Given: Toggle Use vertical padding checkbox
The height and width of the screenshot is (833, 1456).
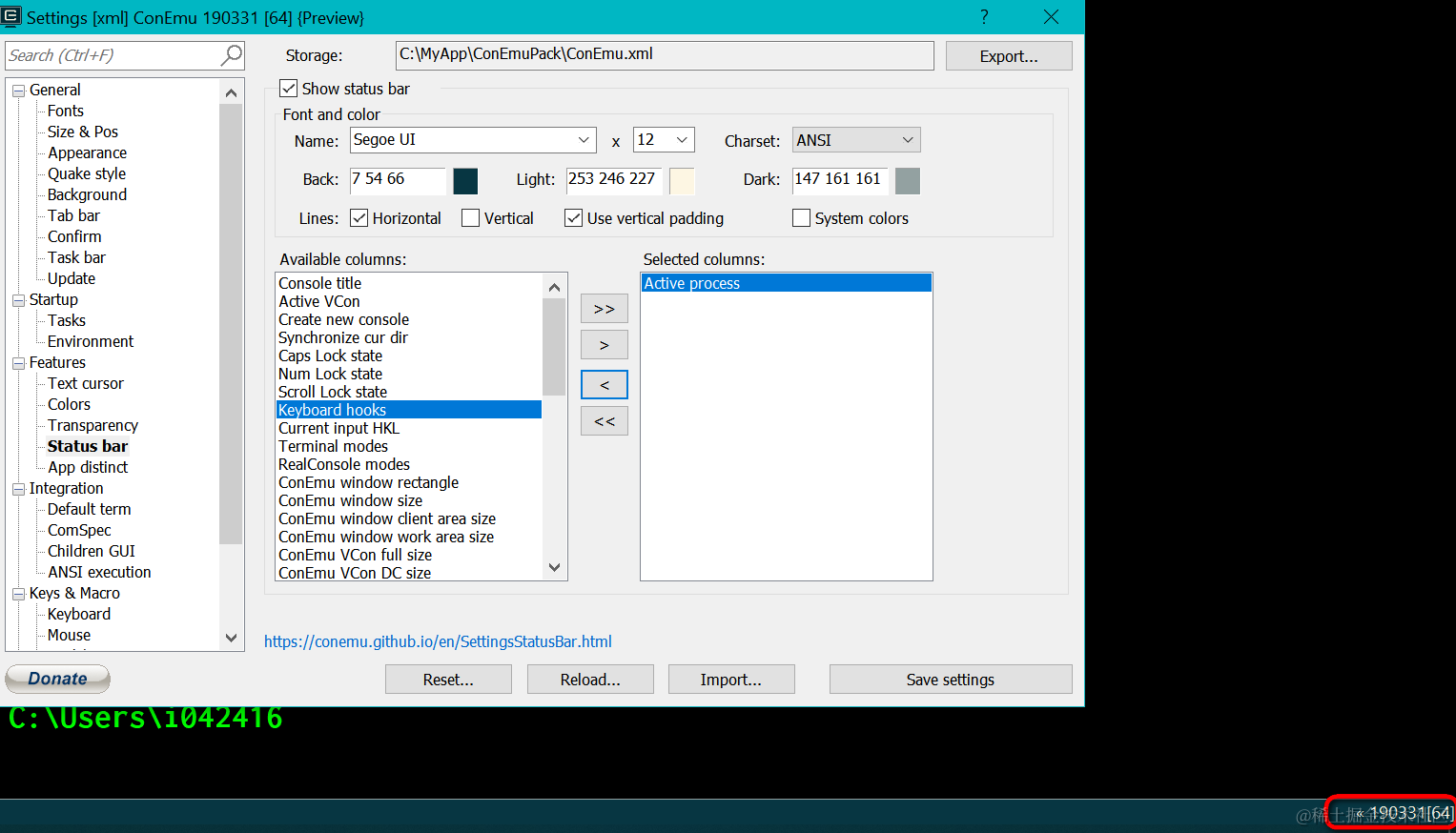Looking at the screenshot, I should [573, 218].
